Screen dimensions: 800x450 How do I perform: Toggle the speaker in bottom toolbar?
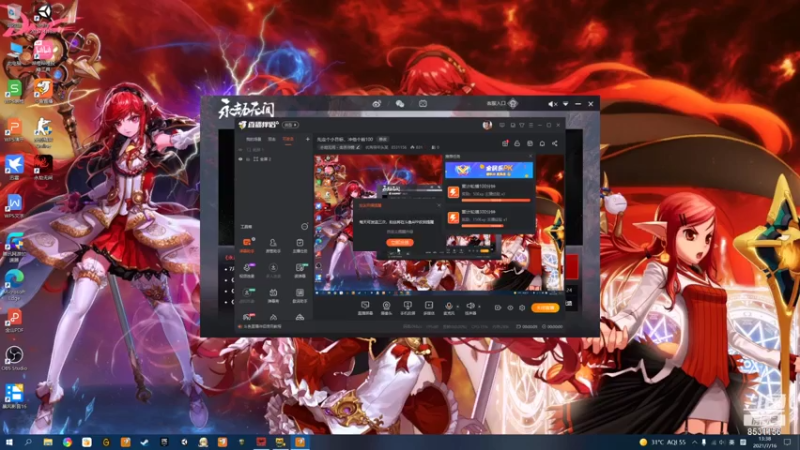click(470, 308)
